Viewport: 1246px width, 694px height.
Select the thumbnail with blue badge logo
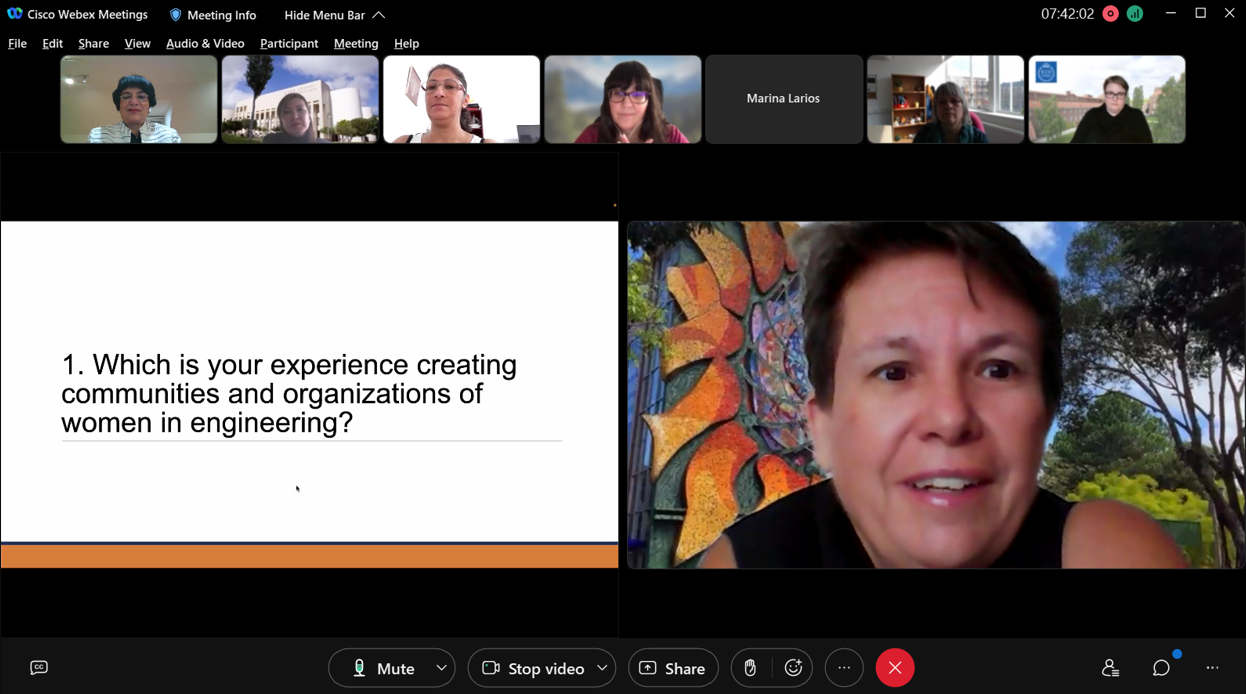(x=1107, y=99)
